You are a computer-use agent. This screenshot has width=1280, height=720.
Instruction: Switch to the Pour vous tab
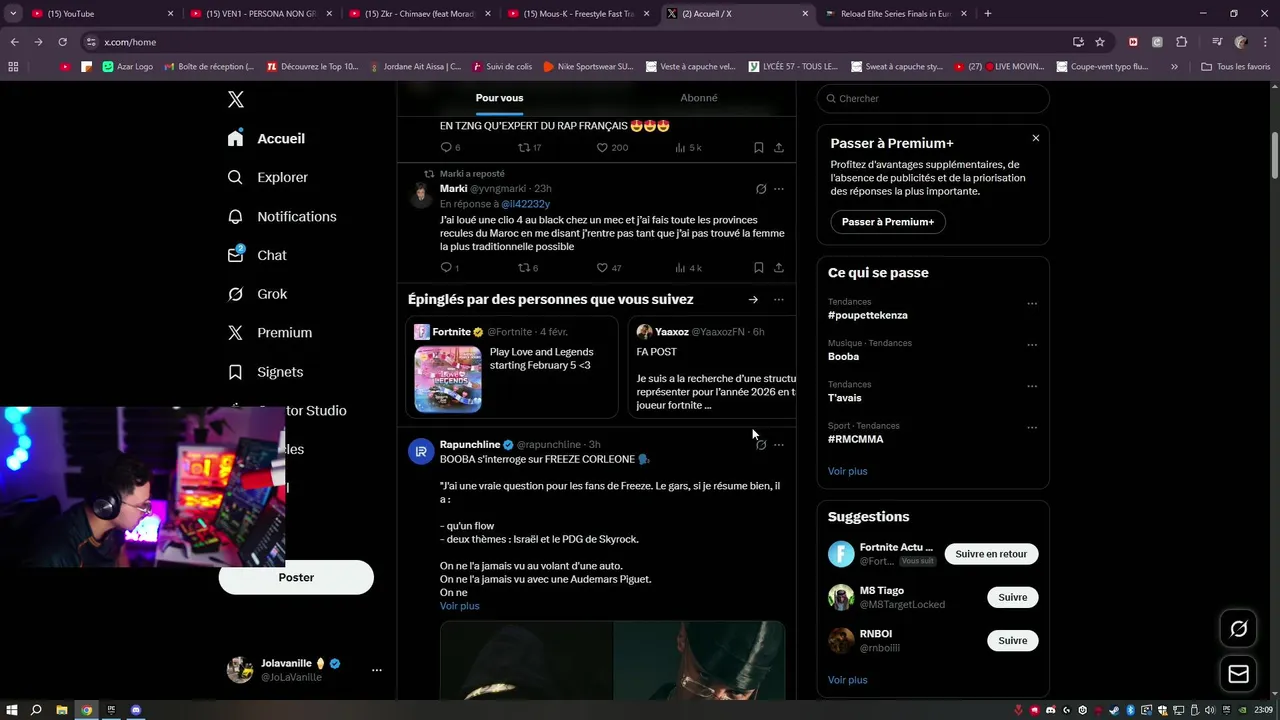pos(499,98)
